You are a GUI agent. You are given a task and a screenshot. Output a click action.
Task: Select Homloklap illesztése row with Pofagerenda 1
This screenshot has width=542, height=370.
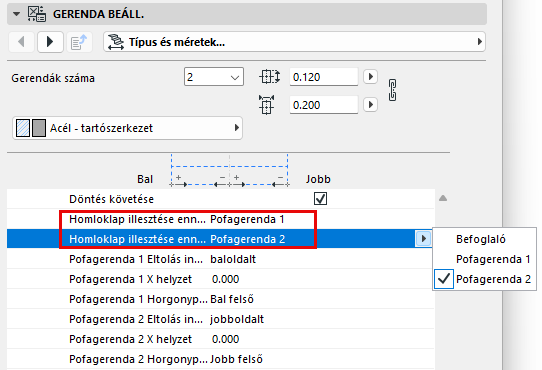(221, 219)
